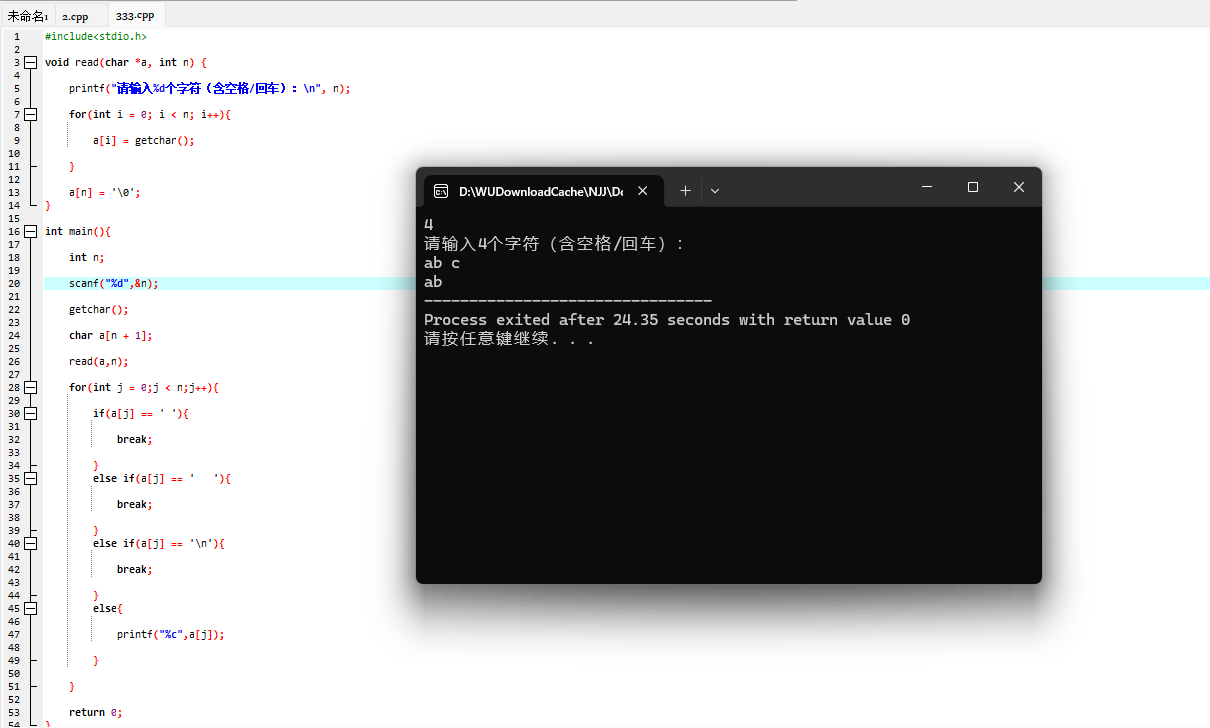Collapse fold marker at line 45 else block
This screenshot has height=728, width=1210.
(x=30, y=608)
